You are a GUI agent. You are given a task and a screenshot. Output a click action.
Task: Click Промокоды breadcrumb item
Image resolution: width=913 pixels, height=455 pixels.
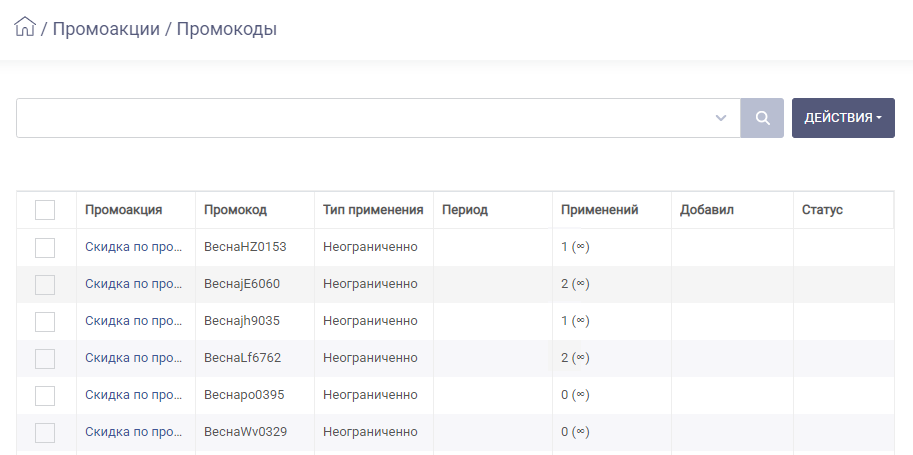pos(227,29)
